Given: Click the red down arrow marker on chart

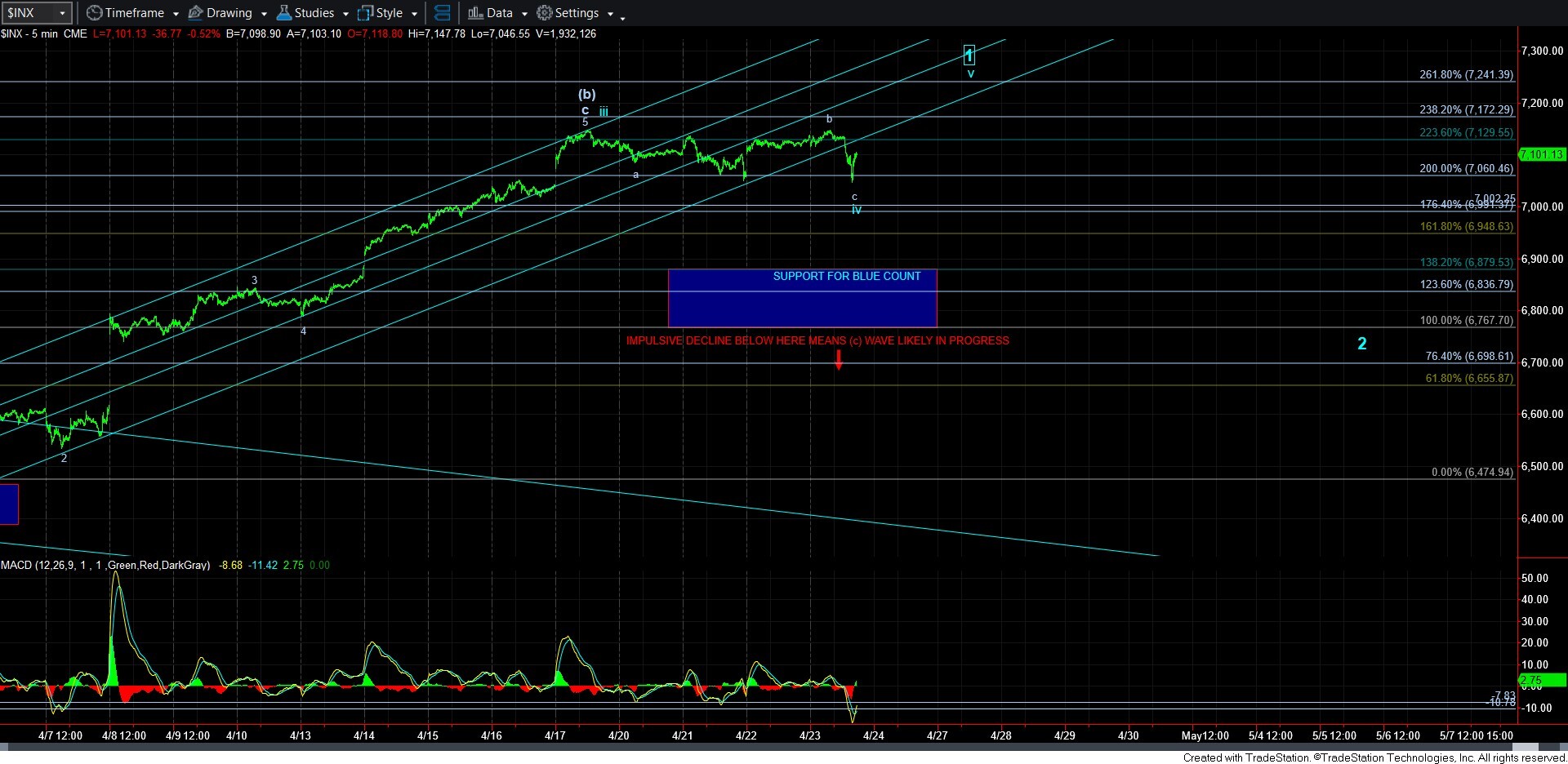Looking at the screenshot, I should (839, 360).
